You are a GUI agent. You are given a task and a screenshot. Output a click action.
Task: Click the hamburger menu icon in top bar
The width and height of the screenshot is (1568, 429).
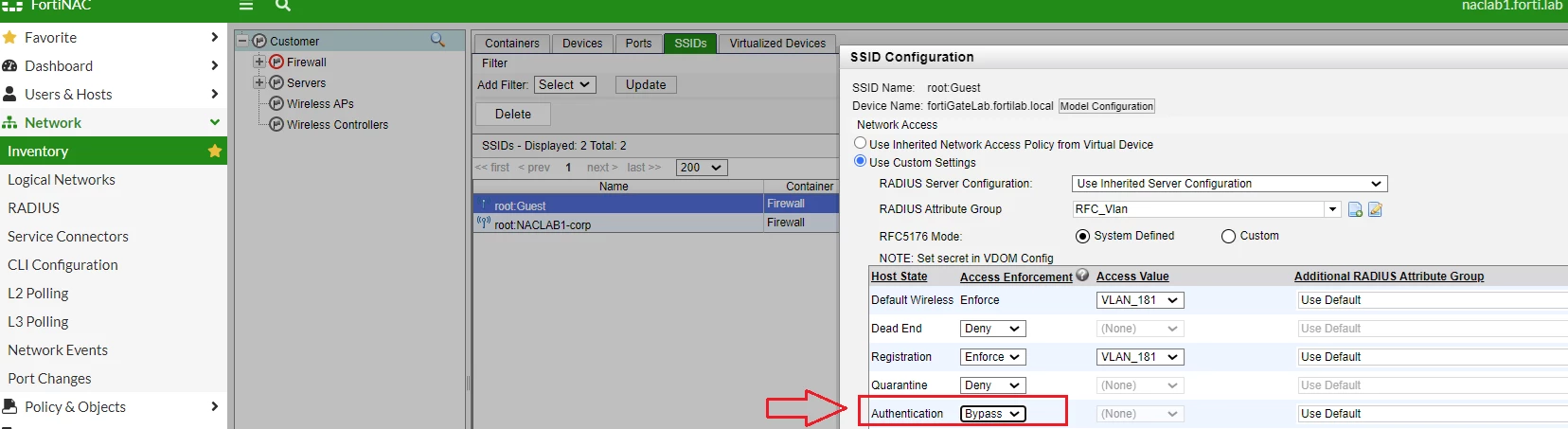246,5
